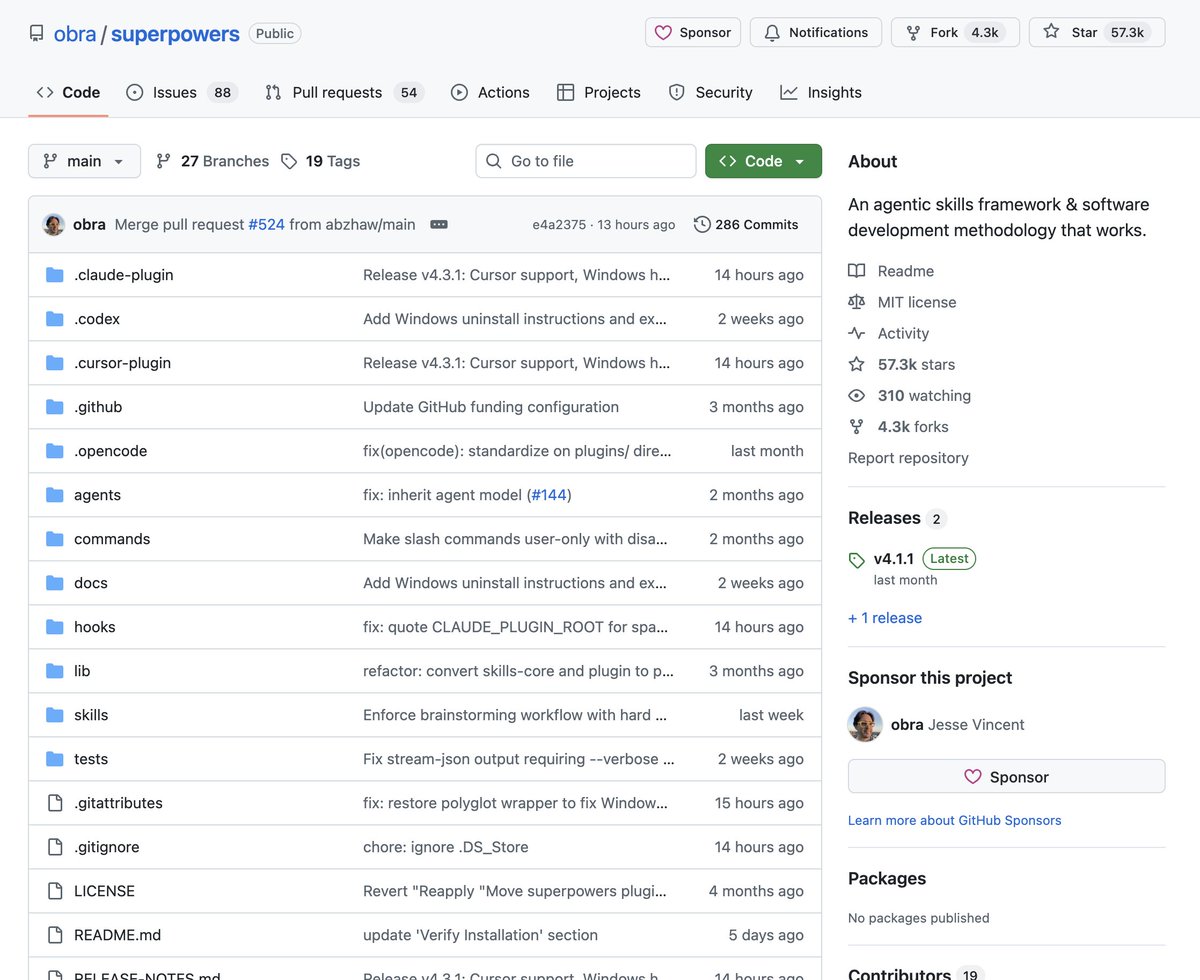Click the Sponsor button in the header
The height and width of the screenshot is (980, 1200).
coord(693,32)
